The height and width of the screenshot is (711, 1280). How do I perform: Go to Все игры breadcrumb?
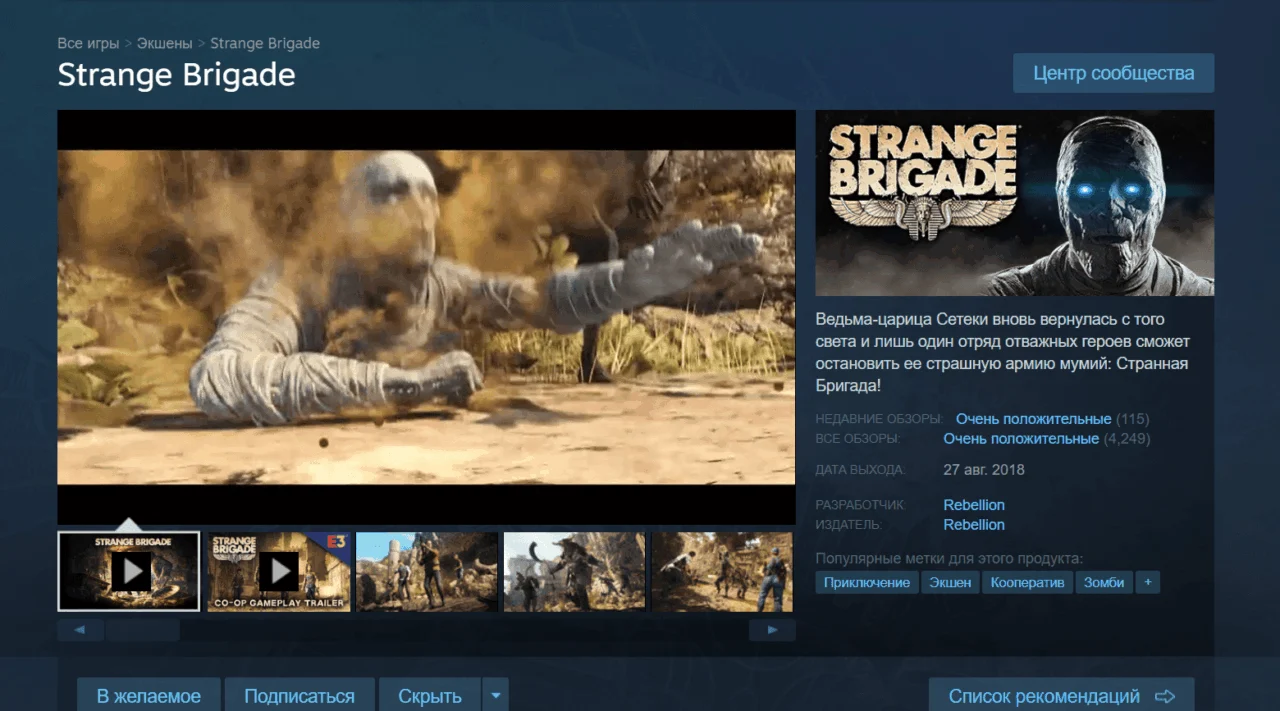pyautogui.click(x=88, y=43)
